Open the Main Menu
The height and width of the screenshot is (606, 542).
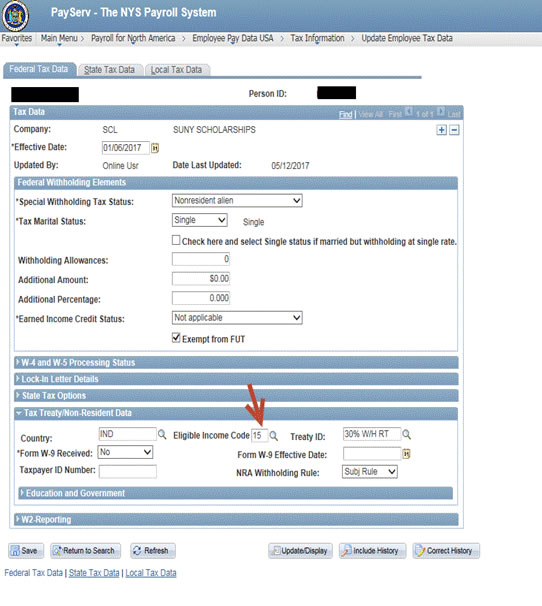click(x=59, y=38)
